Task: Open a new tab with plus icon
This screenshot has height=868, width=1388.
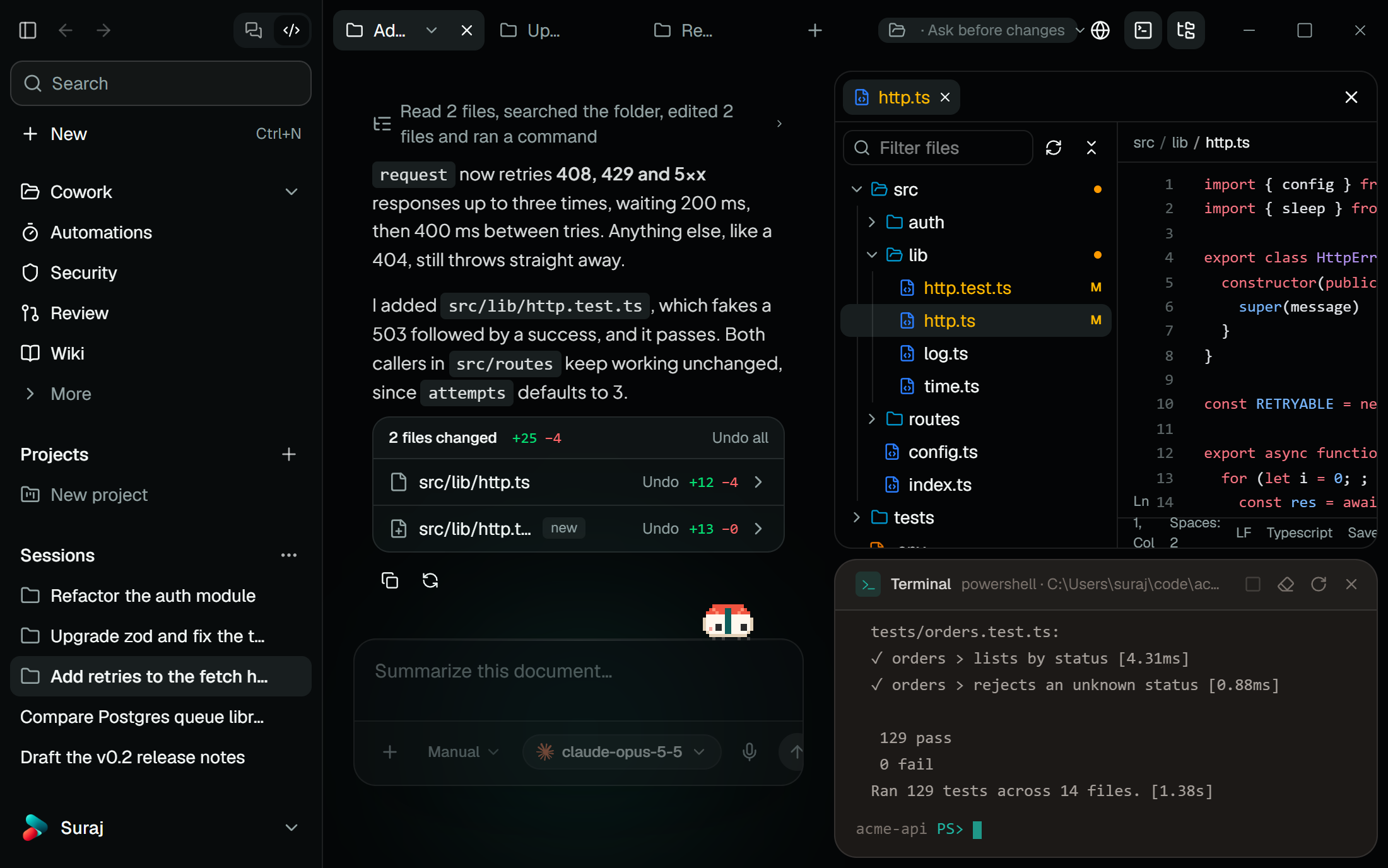Action: (x=815, y=30)
